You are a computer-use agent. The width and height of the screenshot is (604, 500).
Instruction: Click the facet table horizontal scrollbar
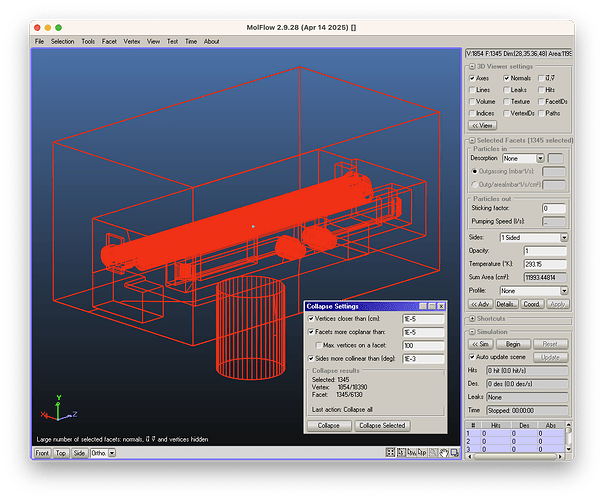click(x=515, y=456)
